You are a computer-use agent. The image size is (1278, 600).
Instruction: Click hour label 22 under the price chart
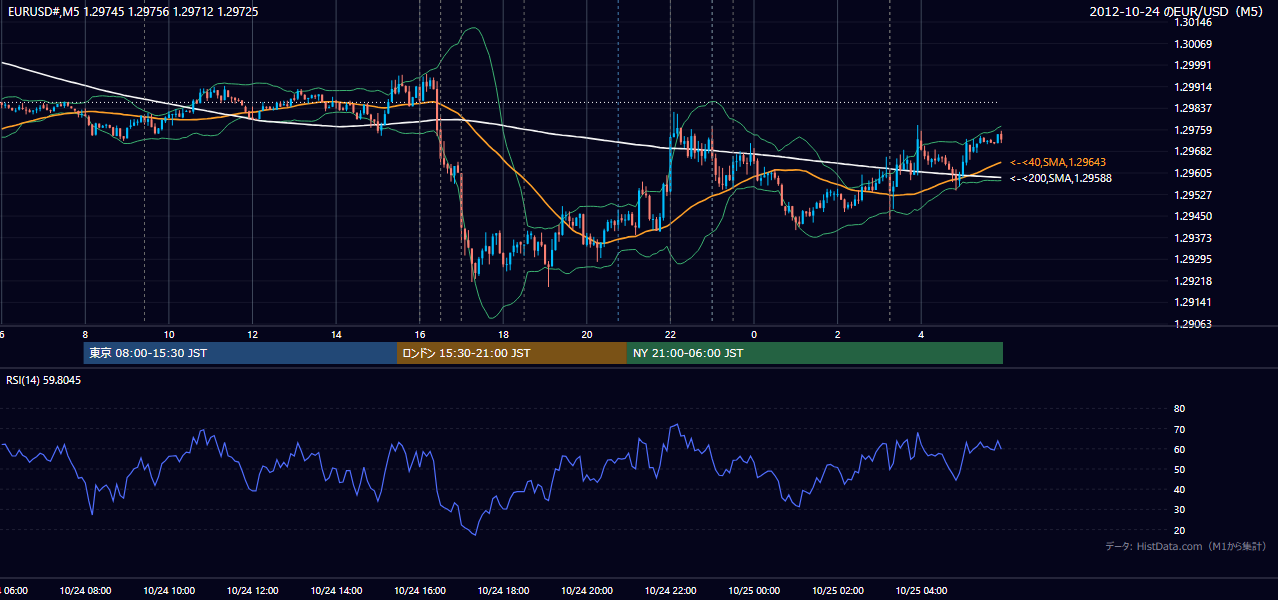coord(670,335)
